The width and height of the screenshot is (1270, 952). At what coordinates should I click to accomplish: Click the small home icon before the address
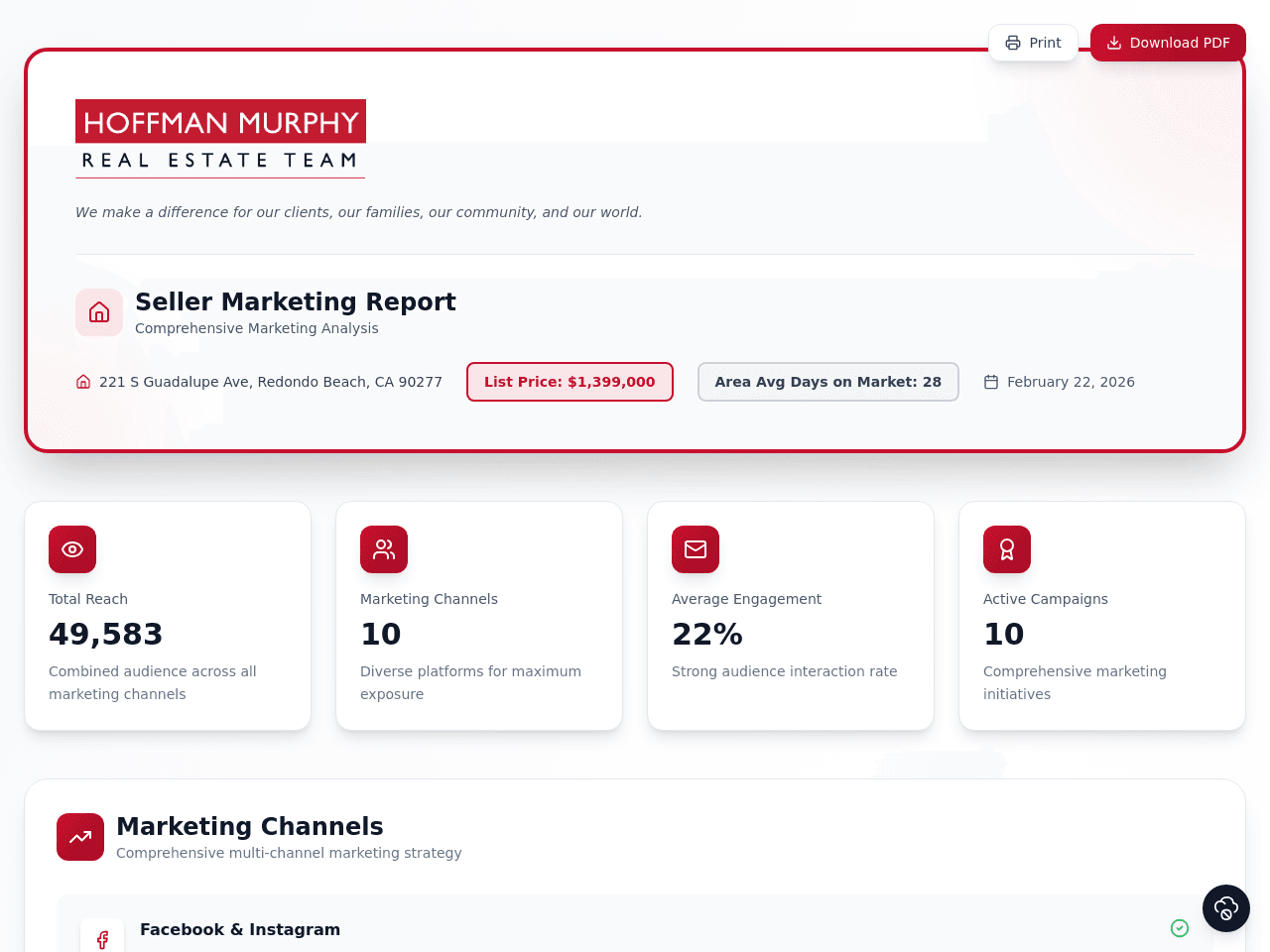click(83, 382)
